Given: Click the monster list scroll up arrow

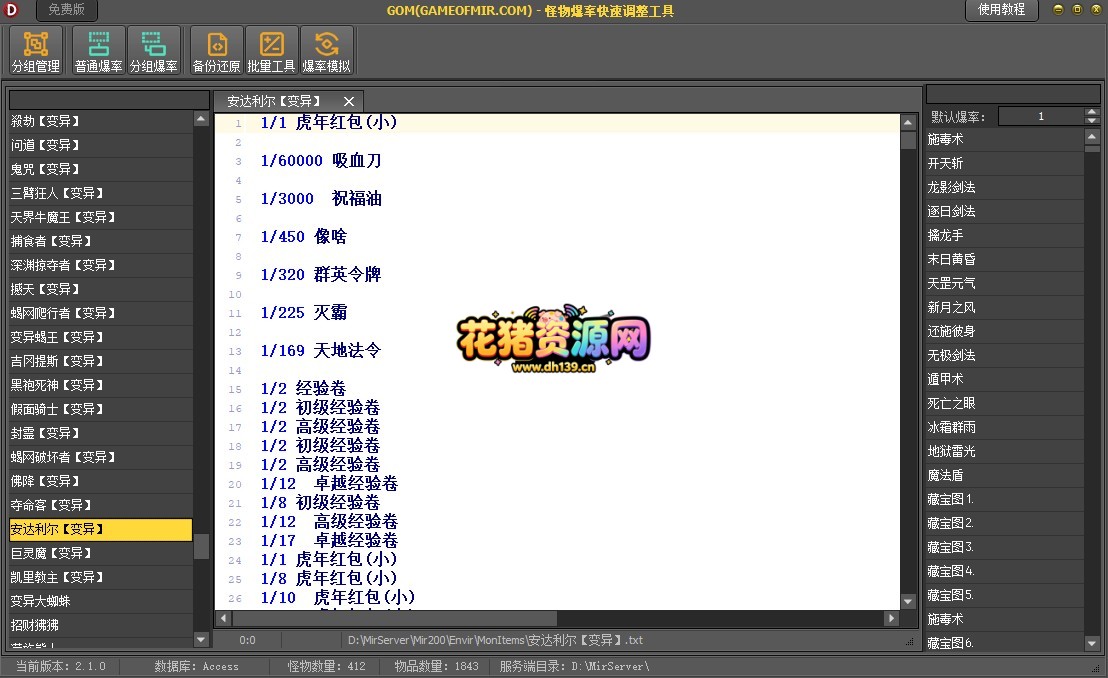Looking at the screenshot, I should (x=201, y=119).
